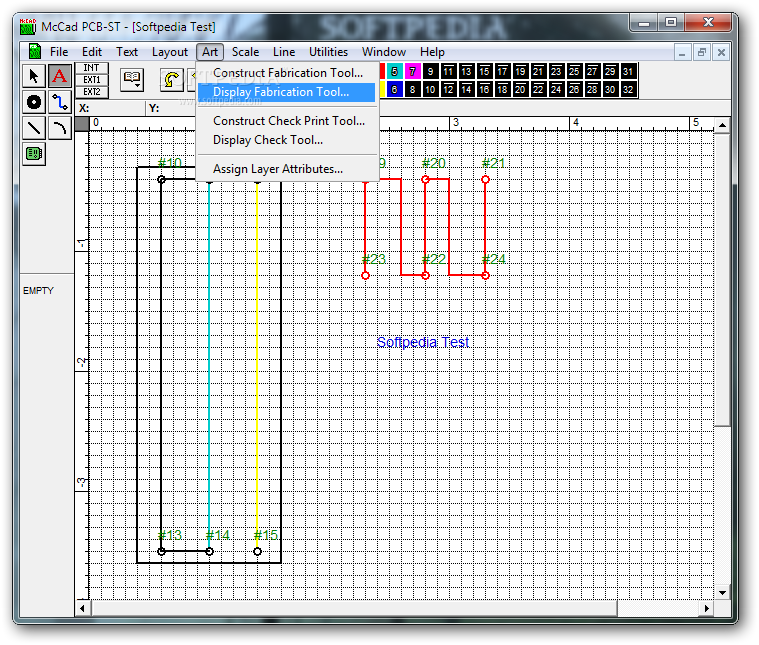Viewport: 759px width, 645px height.
Task: Select blue layer 6 swatch
Action: (395, 90)
